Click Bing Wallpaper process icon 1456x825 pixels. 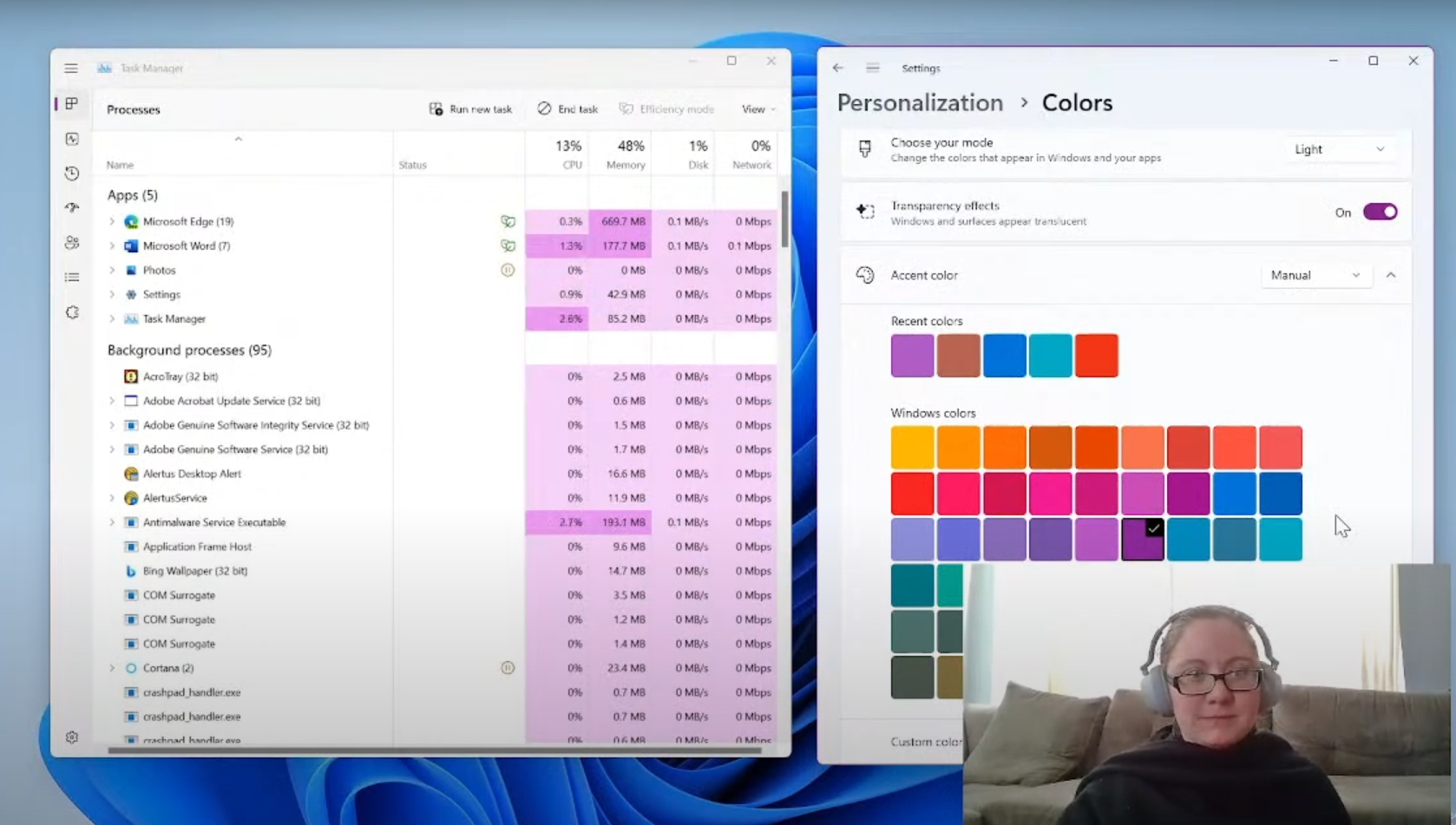131,571
